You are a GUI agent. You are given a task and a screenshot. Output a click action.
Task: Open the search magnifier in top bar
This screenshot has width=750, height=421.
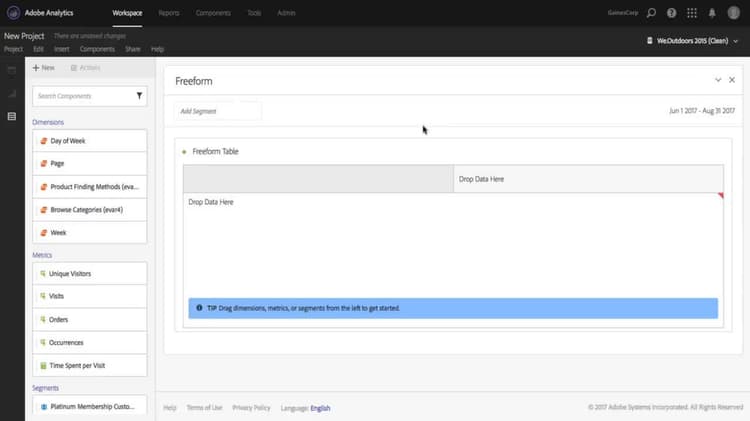point(651,13)
